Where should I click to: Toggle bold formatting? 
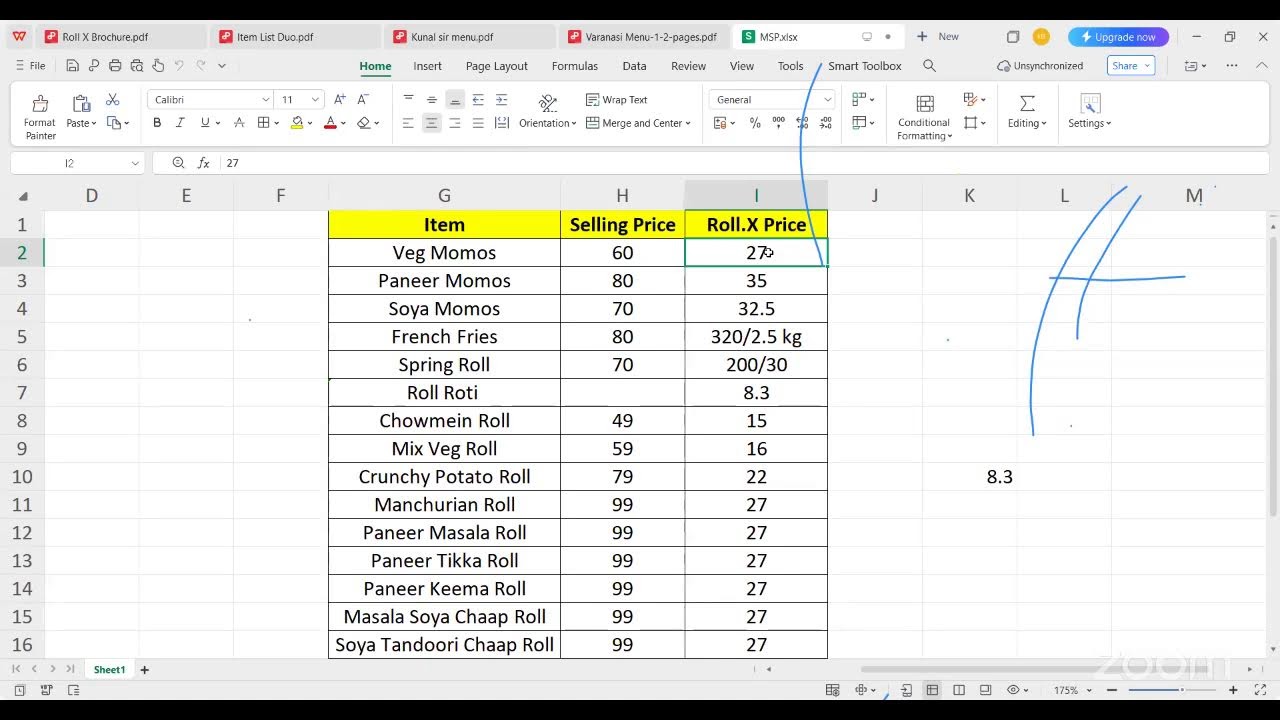tap(157, 123)
